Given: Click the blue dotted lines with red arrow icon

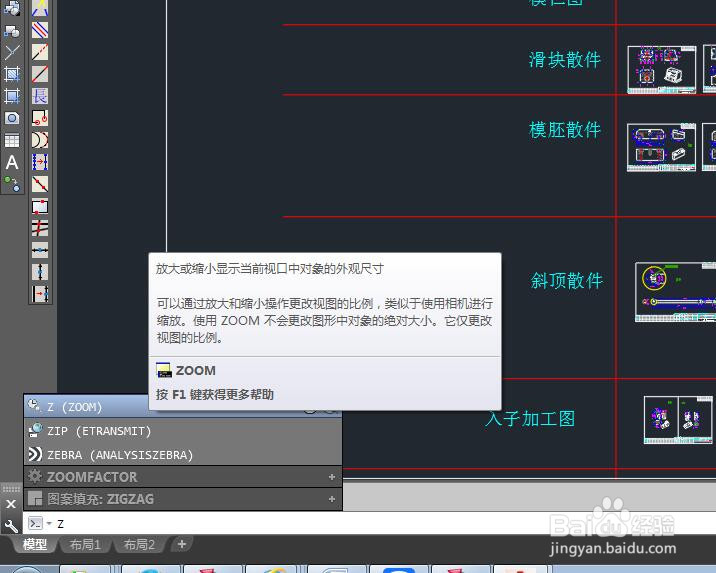Looking at the screenshot, I should tap(40, 162).
